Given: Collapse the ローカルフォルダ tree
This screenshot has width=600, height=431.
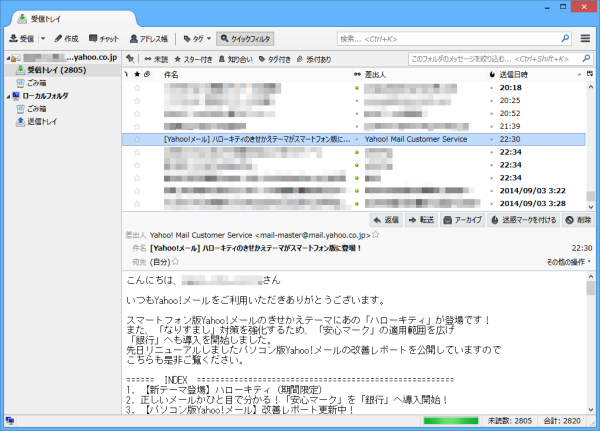Looking at the screenshot, I should click(x=8, y=96).
